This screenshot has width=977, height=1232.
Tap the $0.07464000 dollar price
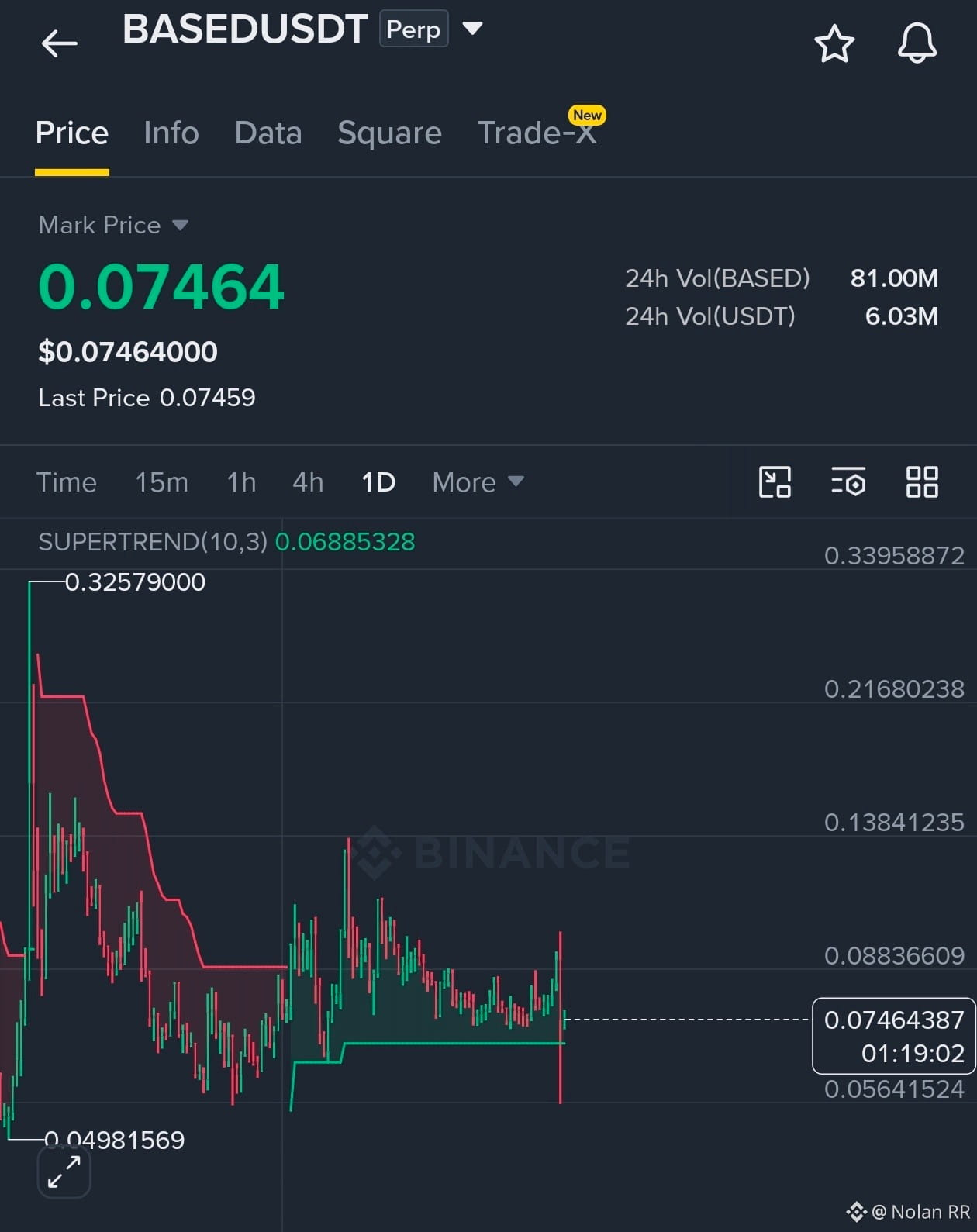point(128,352)
